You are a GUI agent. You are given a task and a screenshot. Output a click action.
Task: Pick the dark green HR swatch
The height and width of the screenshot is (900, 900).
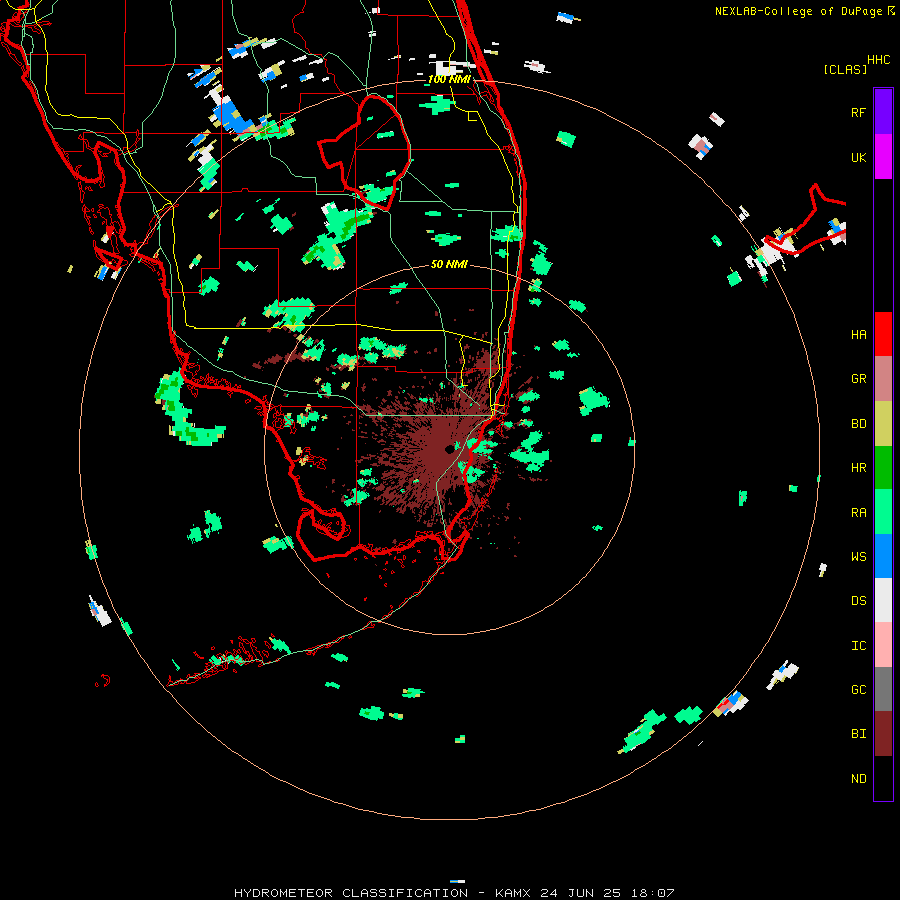[883, 468]
